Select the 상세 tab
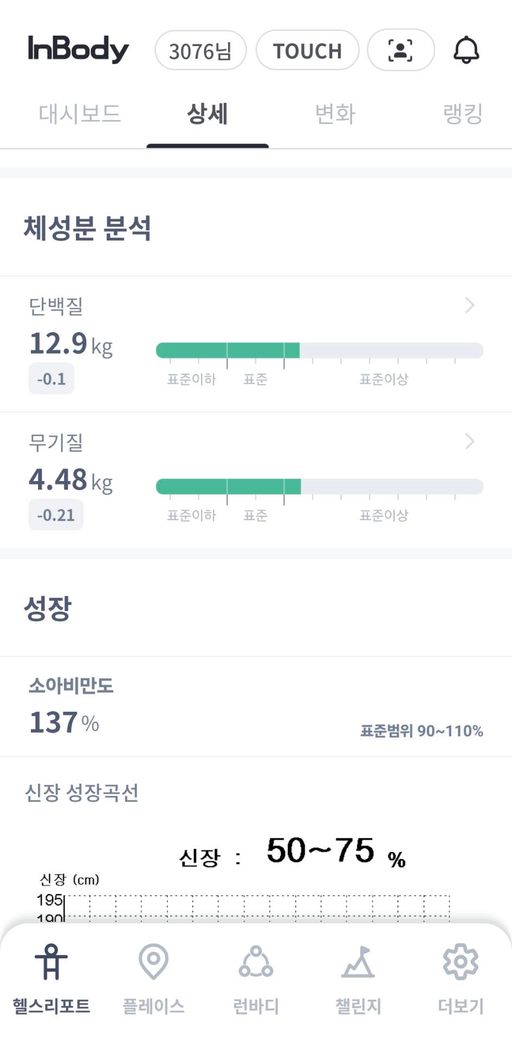512x1040 pixels. [208, 114]
